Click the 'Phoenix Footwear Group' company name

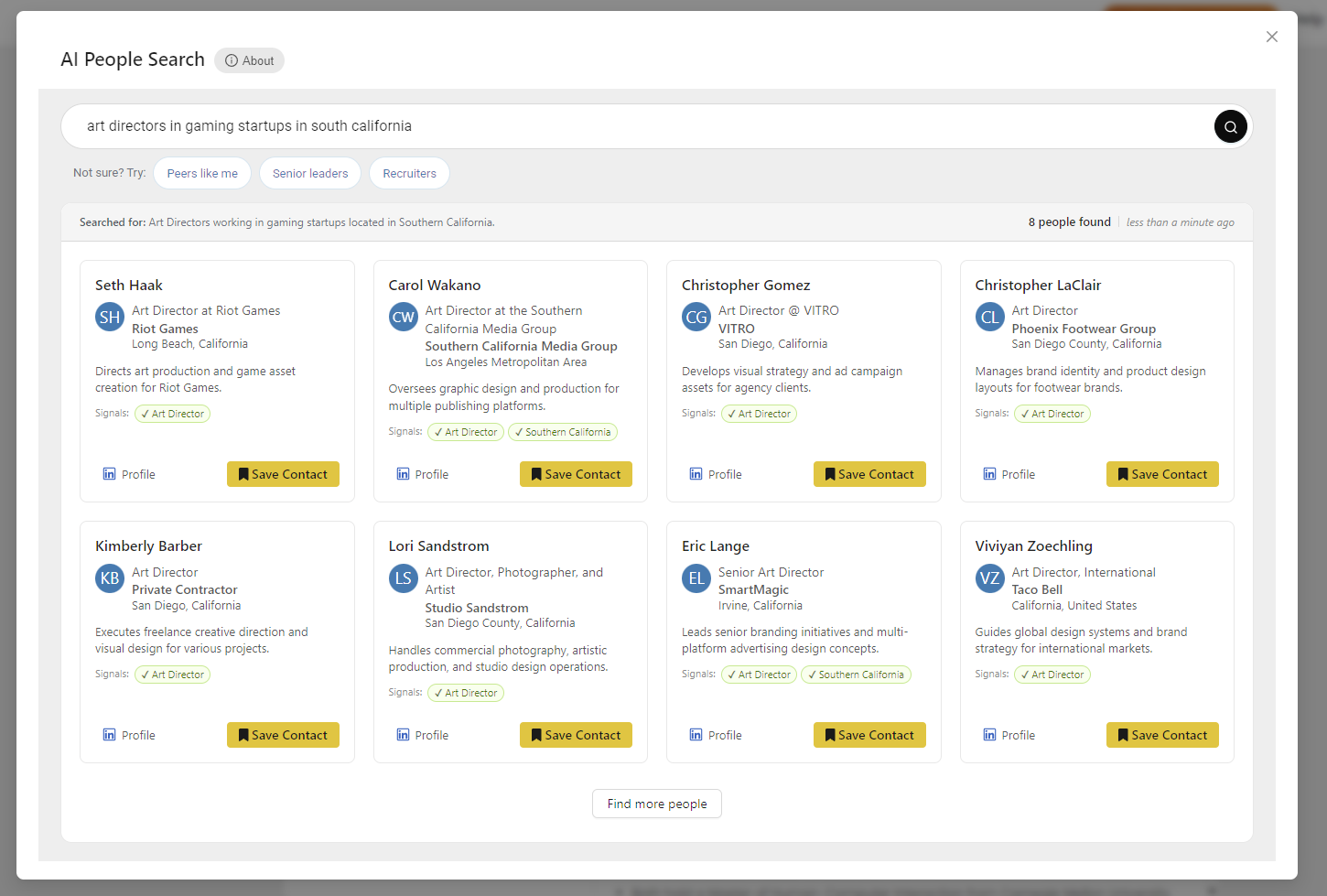pos(1084,329)
